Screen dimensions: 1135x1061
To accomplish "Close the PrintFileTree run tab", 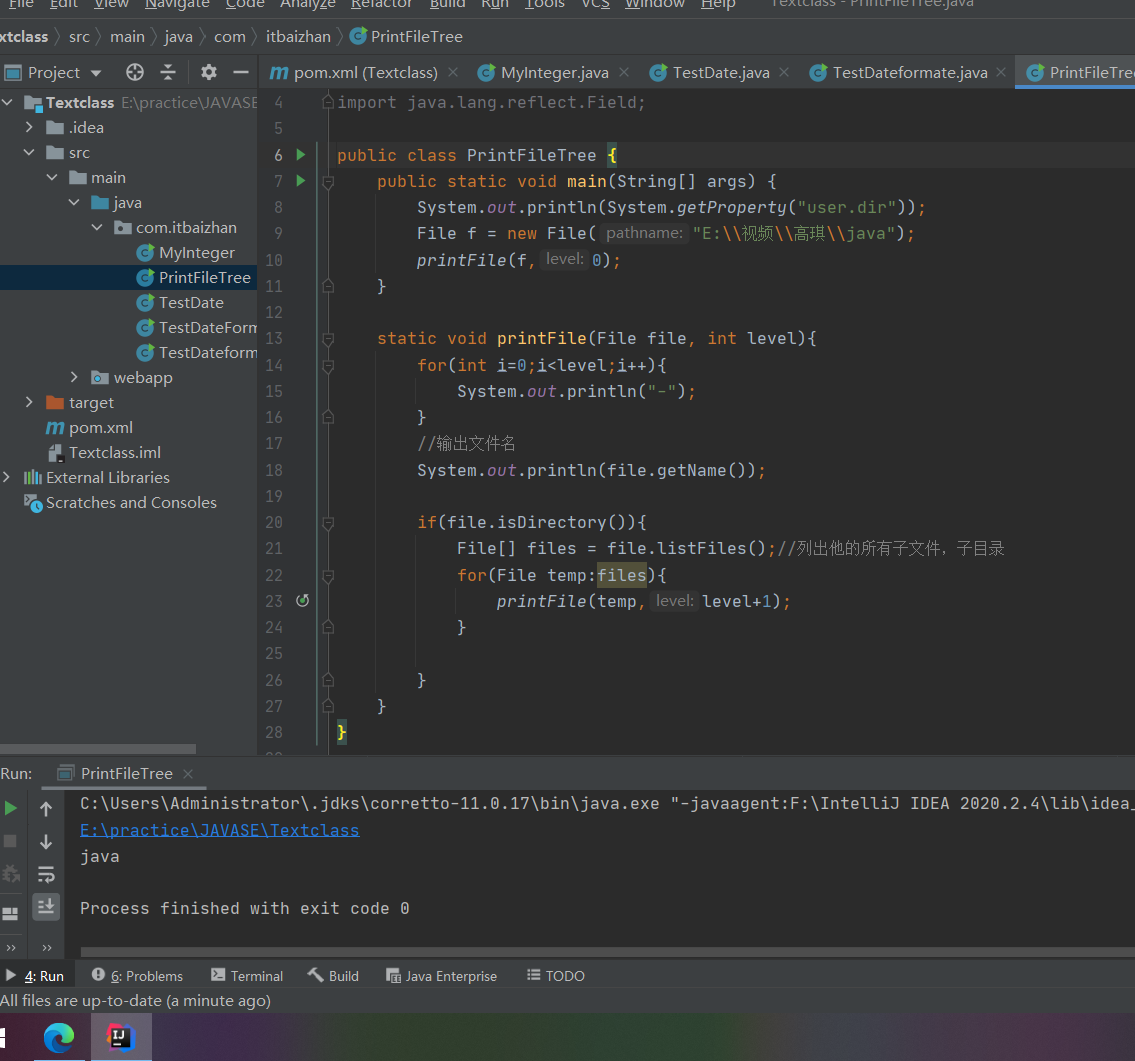I will pos(188,774).
